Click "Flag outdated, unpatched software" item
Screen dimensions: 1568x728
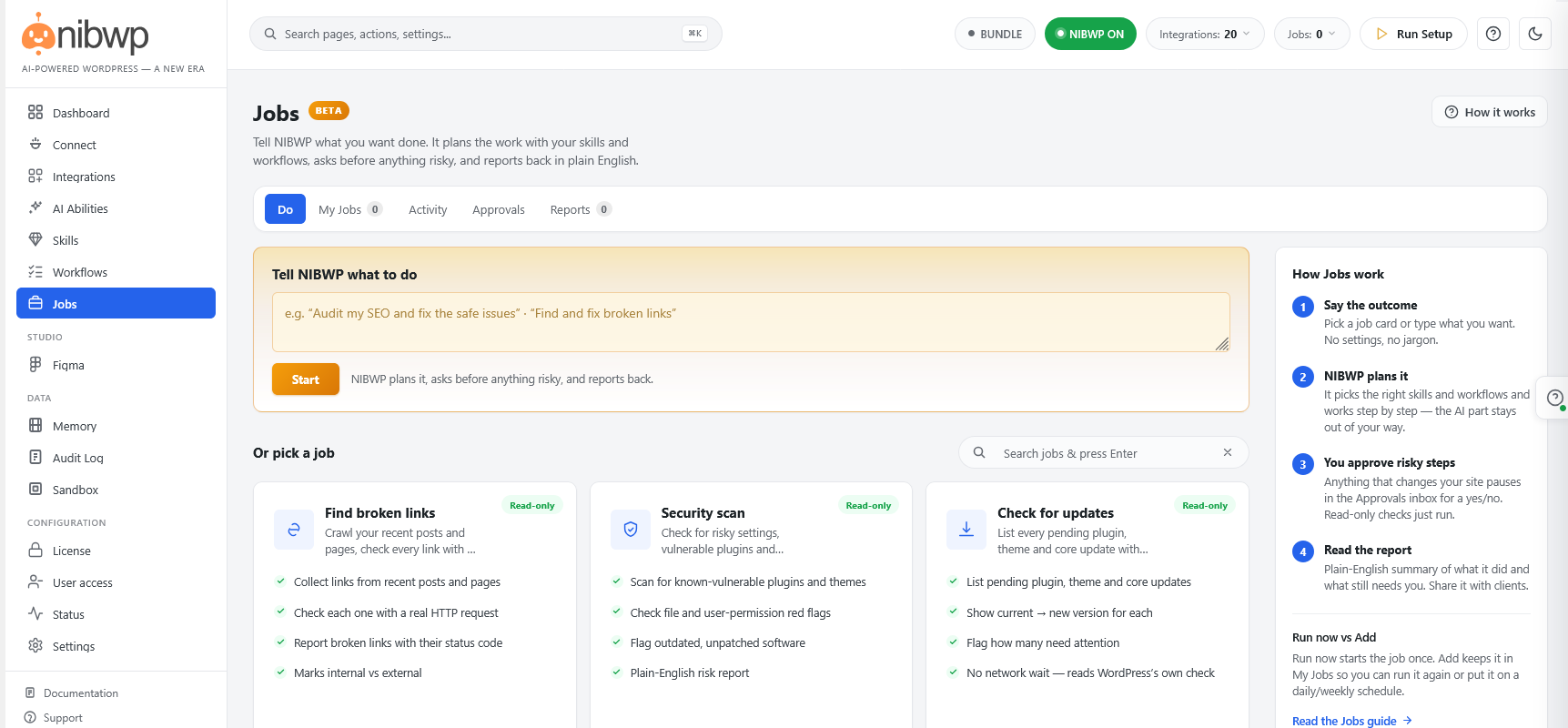(718, 642)
